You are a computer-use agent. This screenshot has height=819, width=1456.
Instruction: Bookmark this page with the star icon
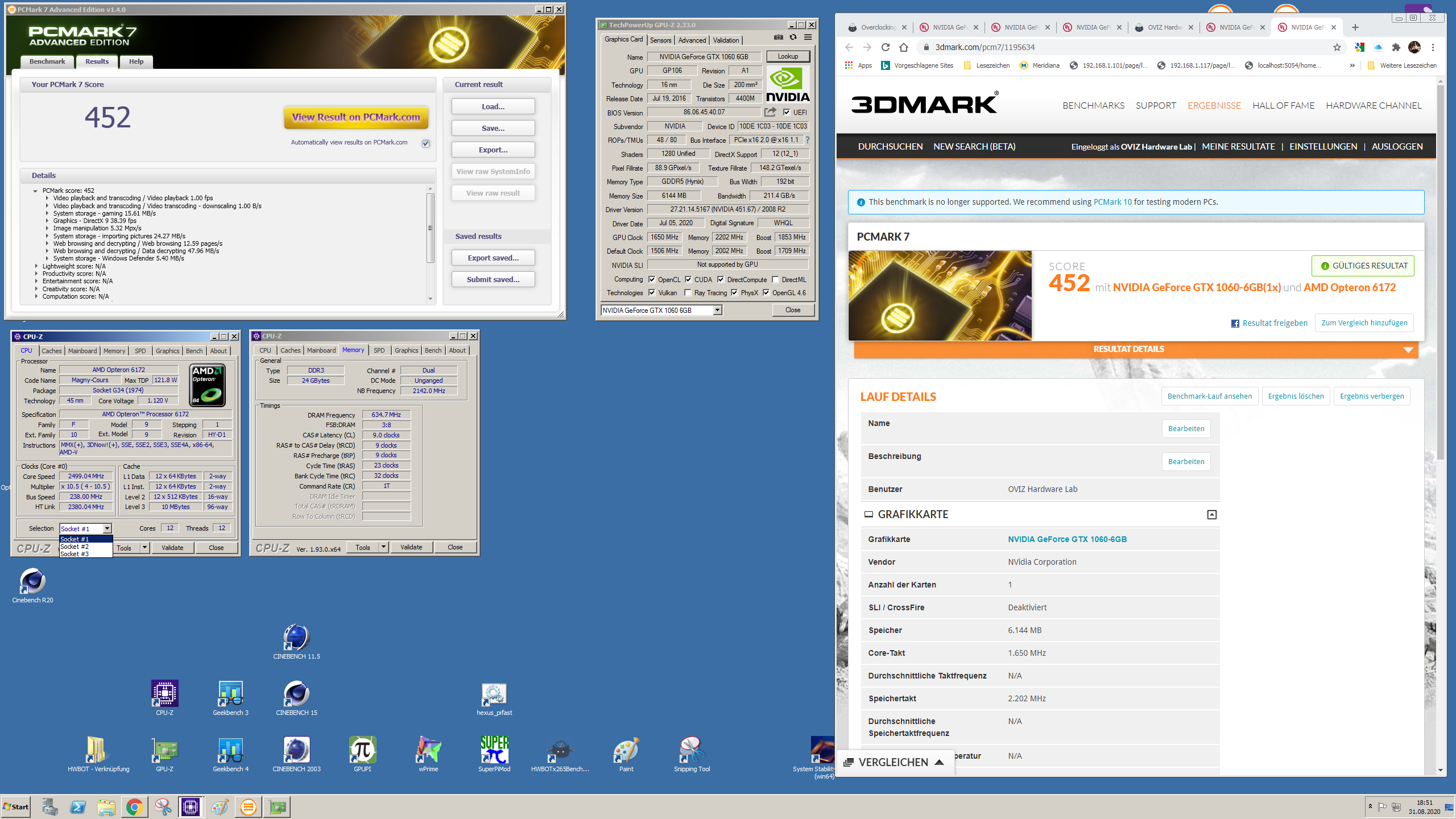pyautogui.click(x=1337, y=47)
